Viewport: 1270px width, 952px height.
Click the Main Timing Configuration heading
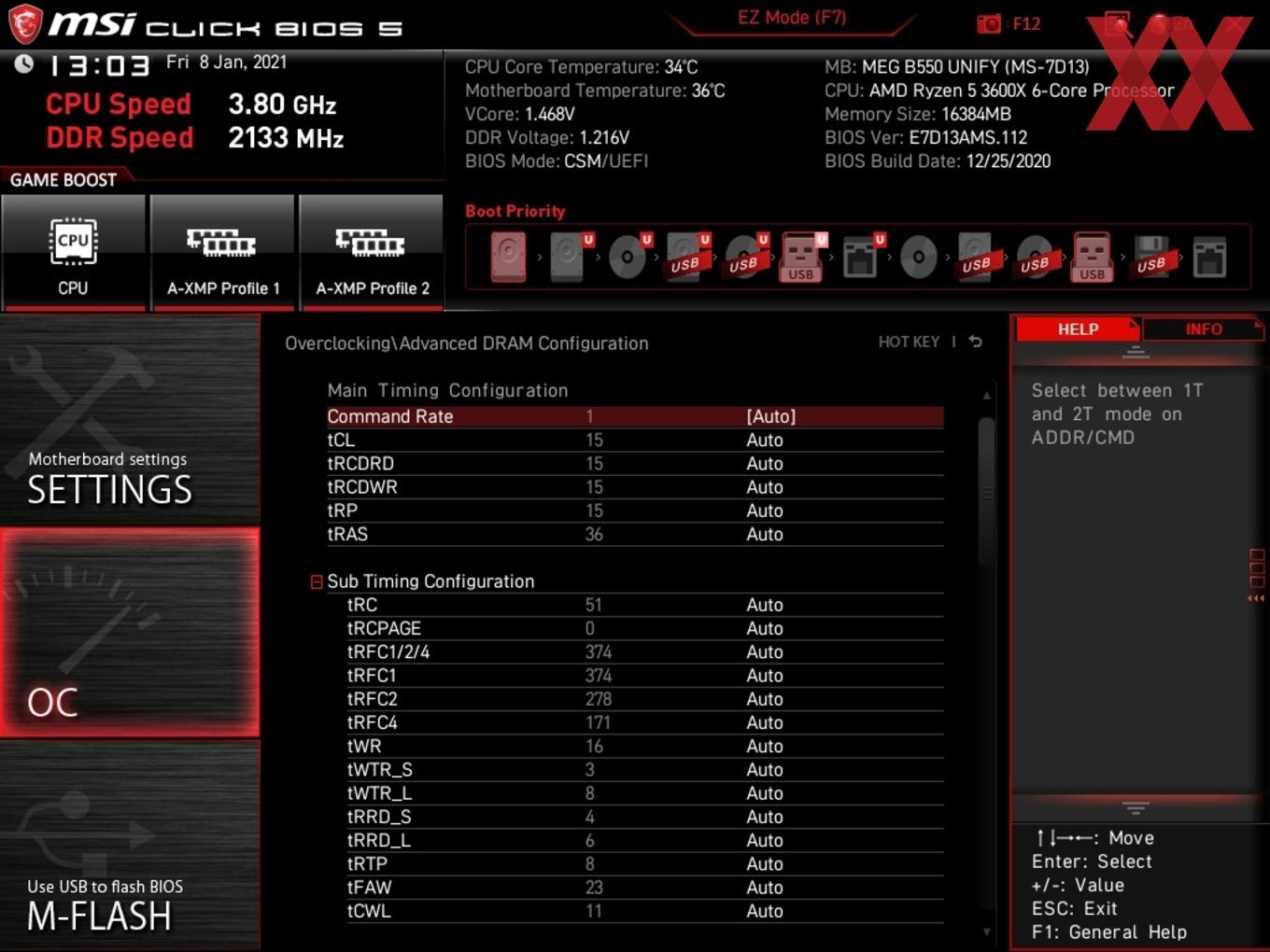click(x=447, y=390)
